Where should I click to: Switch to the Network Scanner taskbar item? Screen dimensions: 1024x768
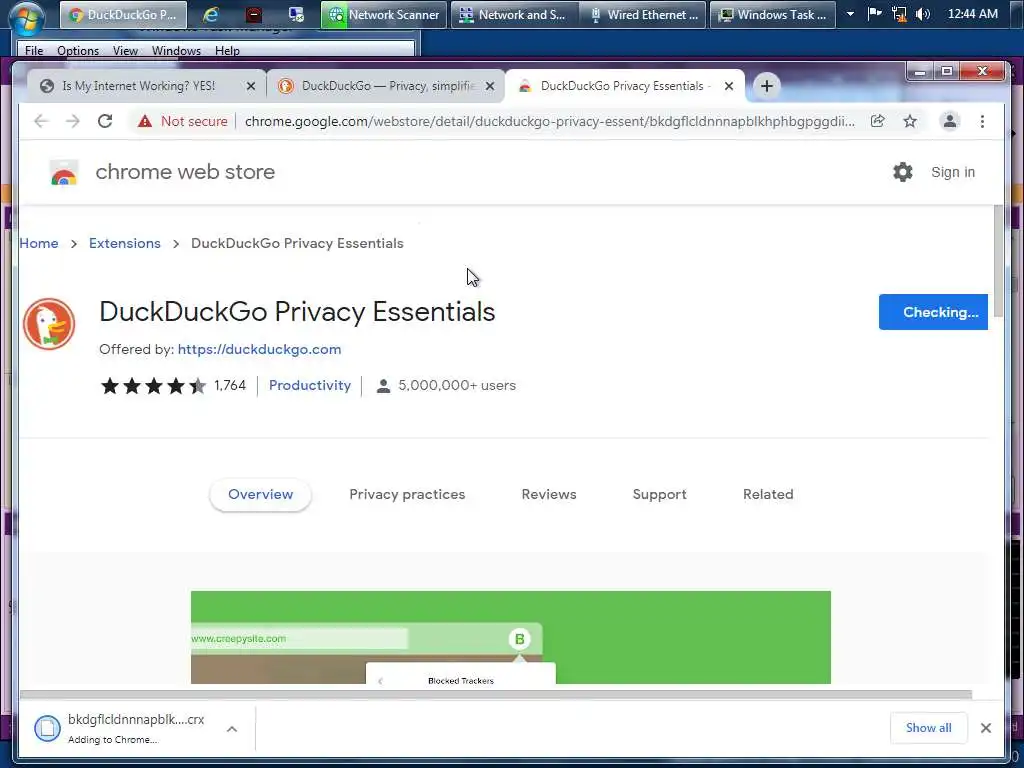pyautogui.click(x=383, y=14)
